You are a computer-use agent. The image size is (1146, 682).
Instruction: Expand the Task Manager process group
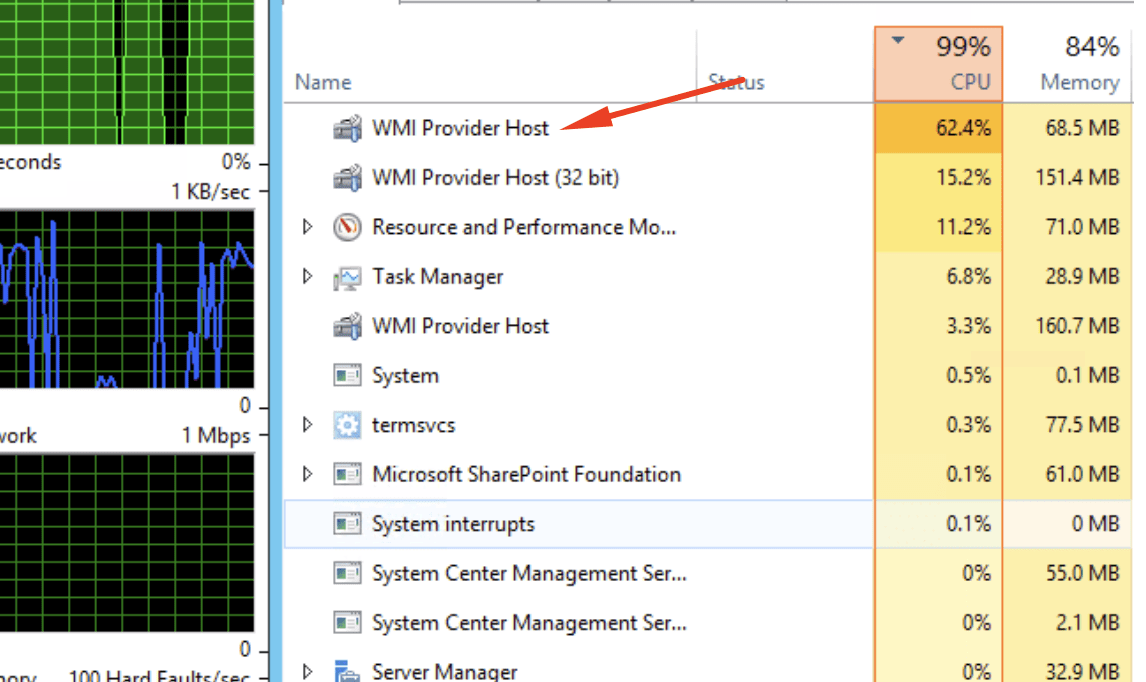(308, 276)
